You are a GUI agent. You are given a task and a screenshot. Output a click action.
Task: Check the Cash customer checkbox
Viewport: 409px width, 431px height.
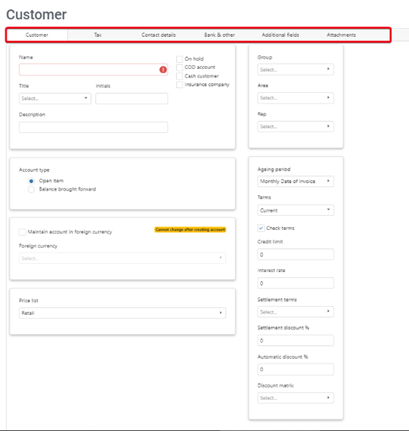click(x=179, y=76)
